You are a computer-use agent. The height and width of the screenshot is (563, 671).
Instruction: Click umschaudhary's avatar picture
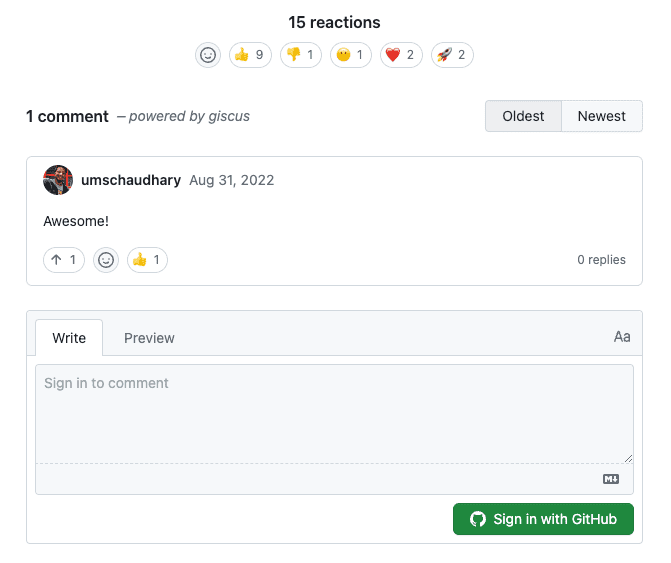pyautogui.click(x=58, y=180)
